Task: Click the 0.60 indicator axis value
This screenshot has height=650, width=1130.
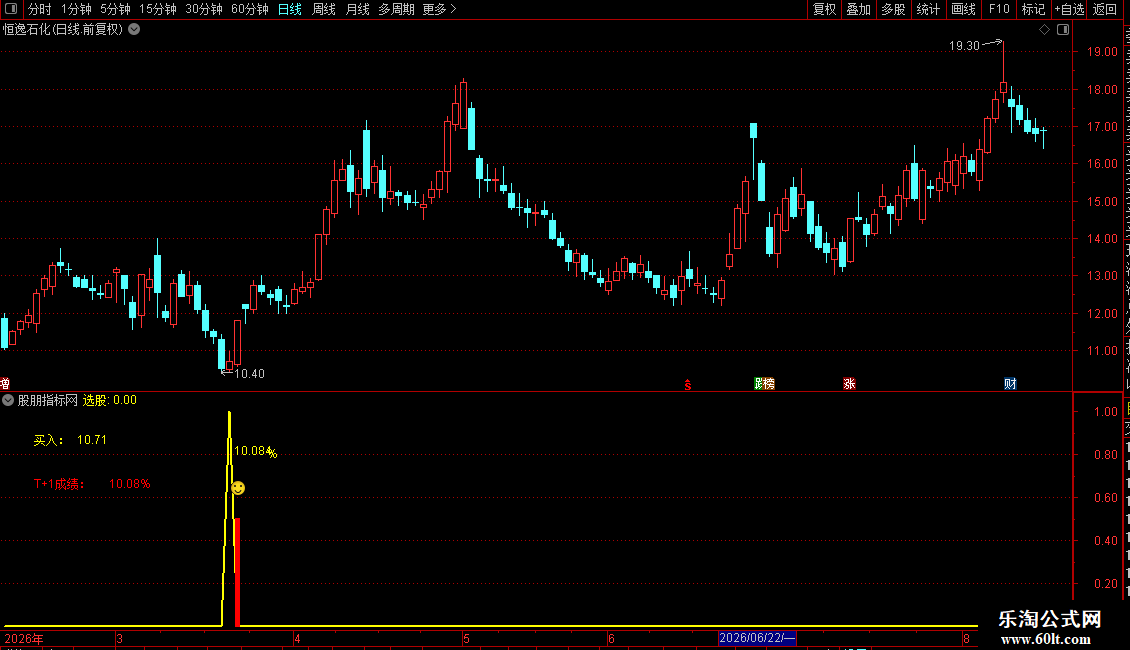Action: 1105,498
